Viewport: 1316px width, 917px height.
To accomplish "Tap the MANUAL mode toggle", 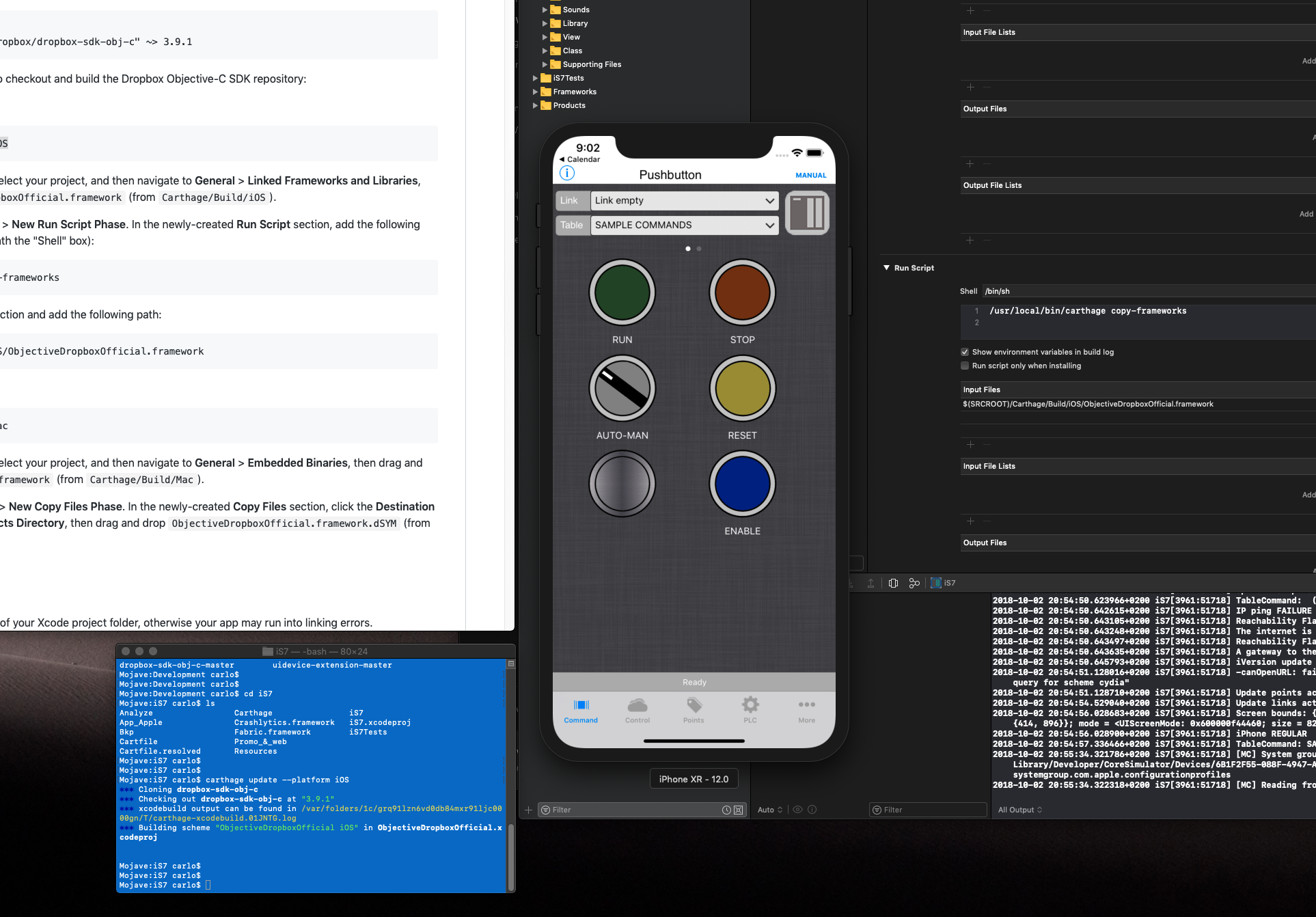I will click(x=811, y=176).
